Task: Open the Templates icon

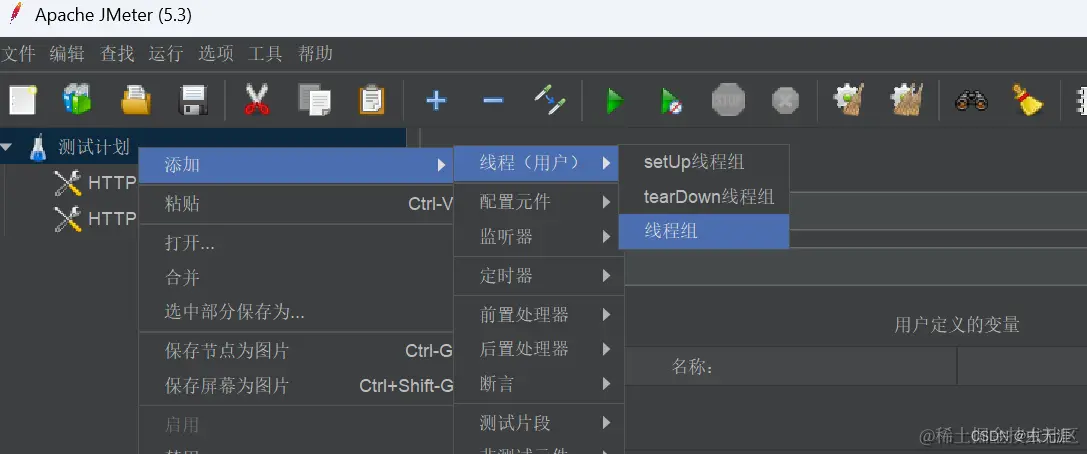Action: click(x=77, y=101)
